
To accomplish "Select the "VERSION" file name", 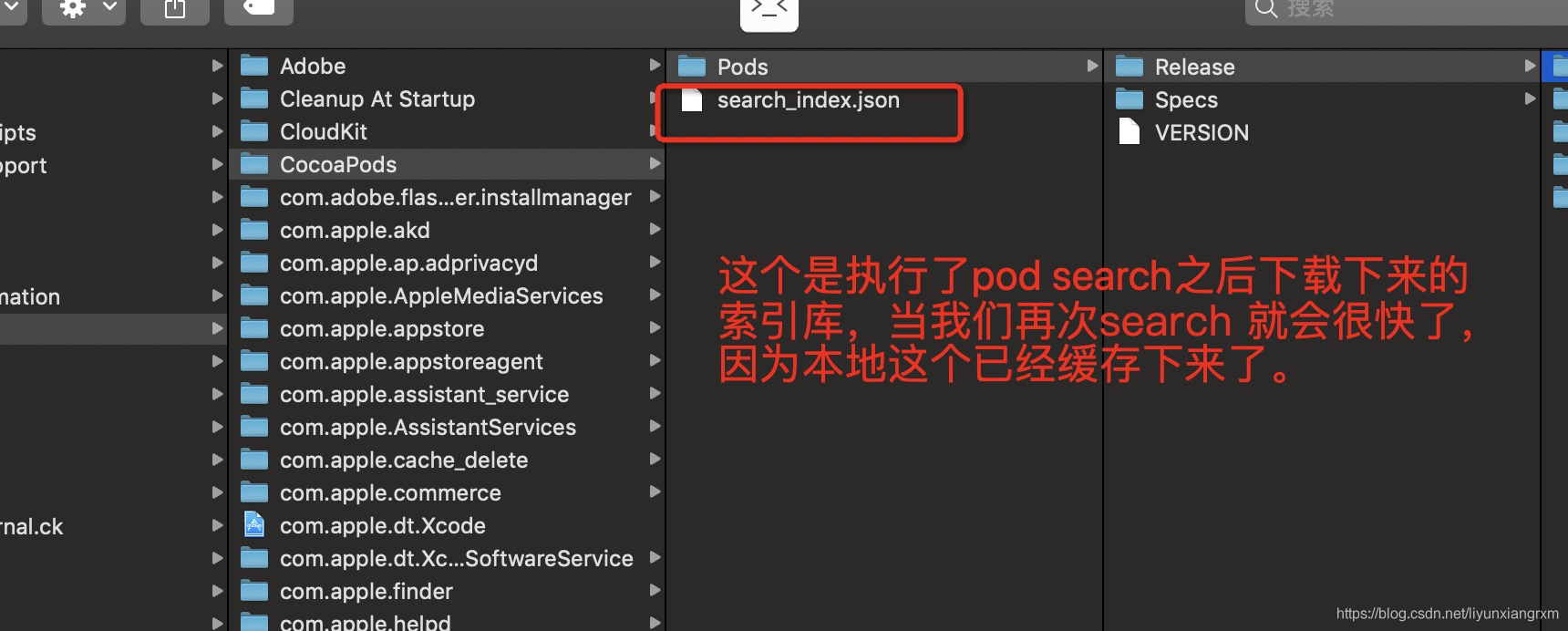I will pyautogui.click(x=1202, y=133).
